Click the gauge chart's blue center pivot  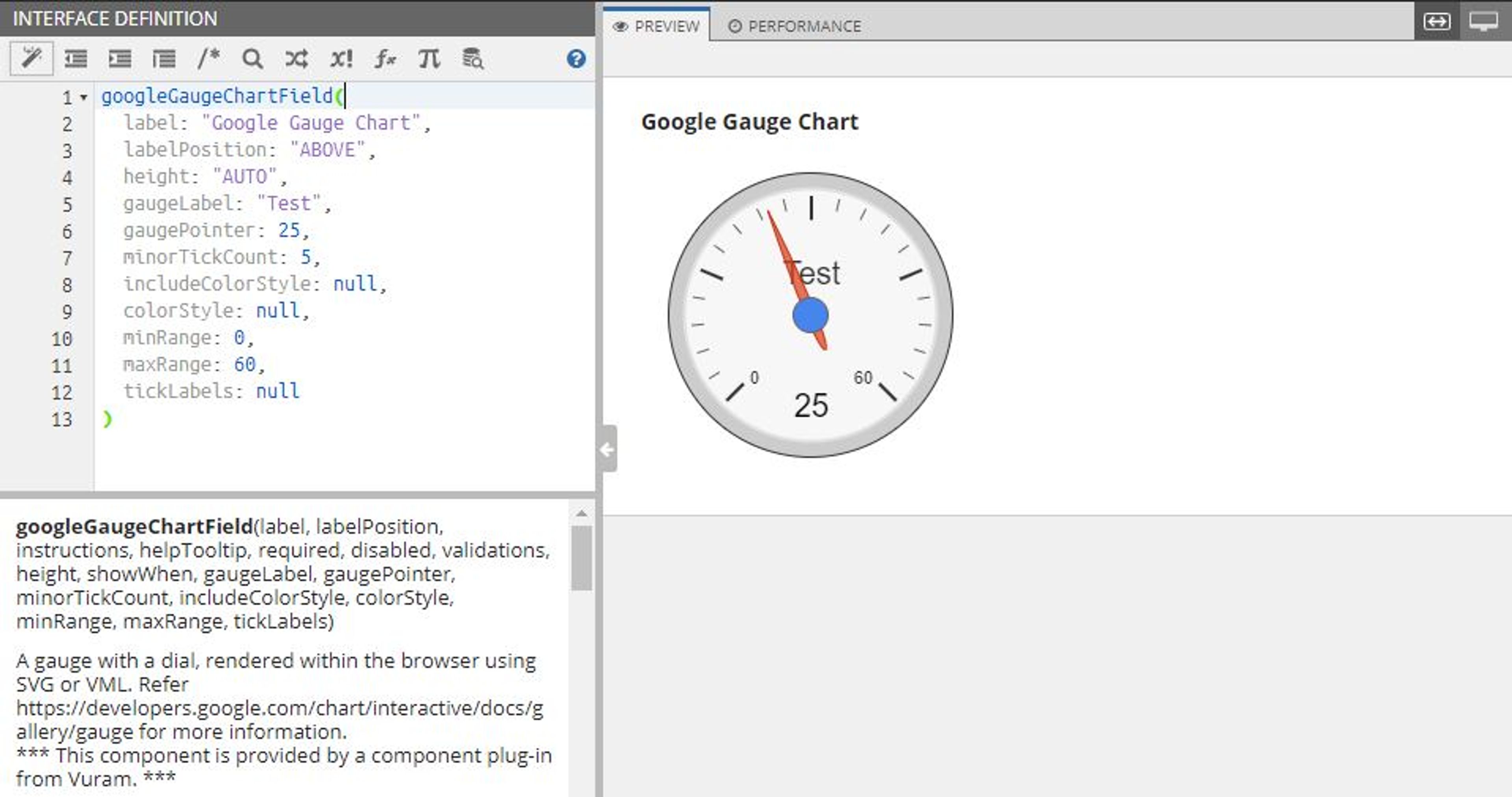point(810,315)
